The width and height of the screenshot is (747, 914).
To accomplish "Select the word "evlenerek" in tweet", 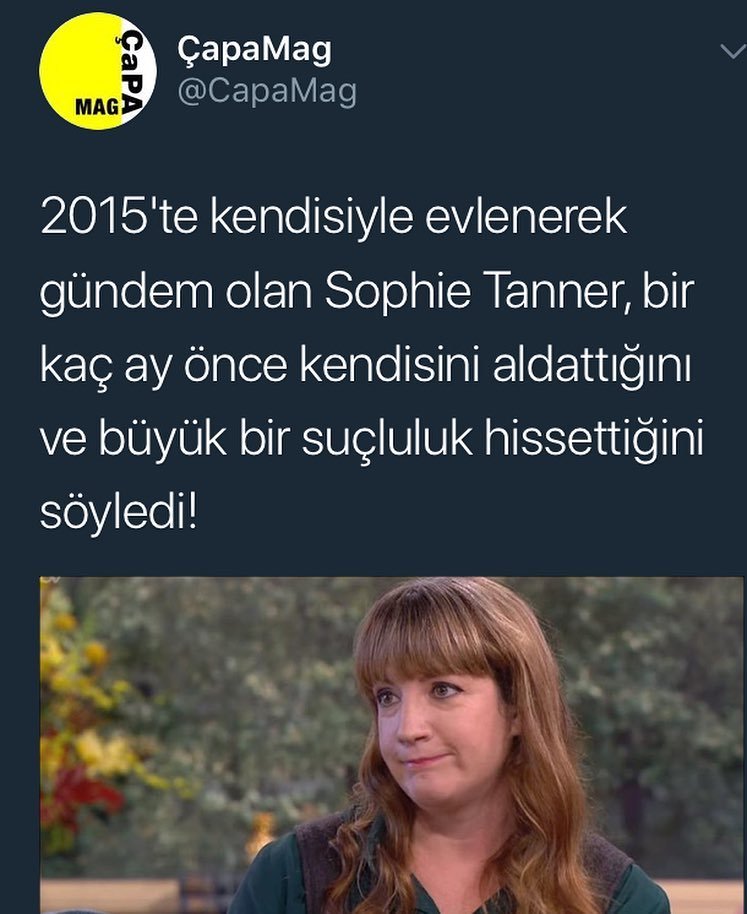I will tap(526, 217).
